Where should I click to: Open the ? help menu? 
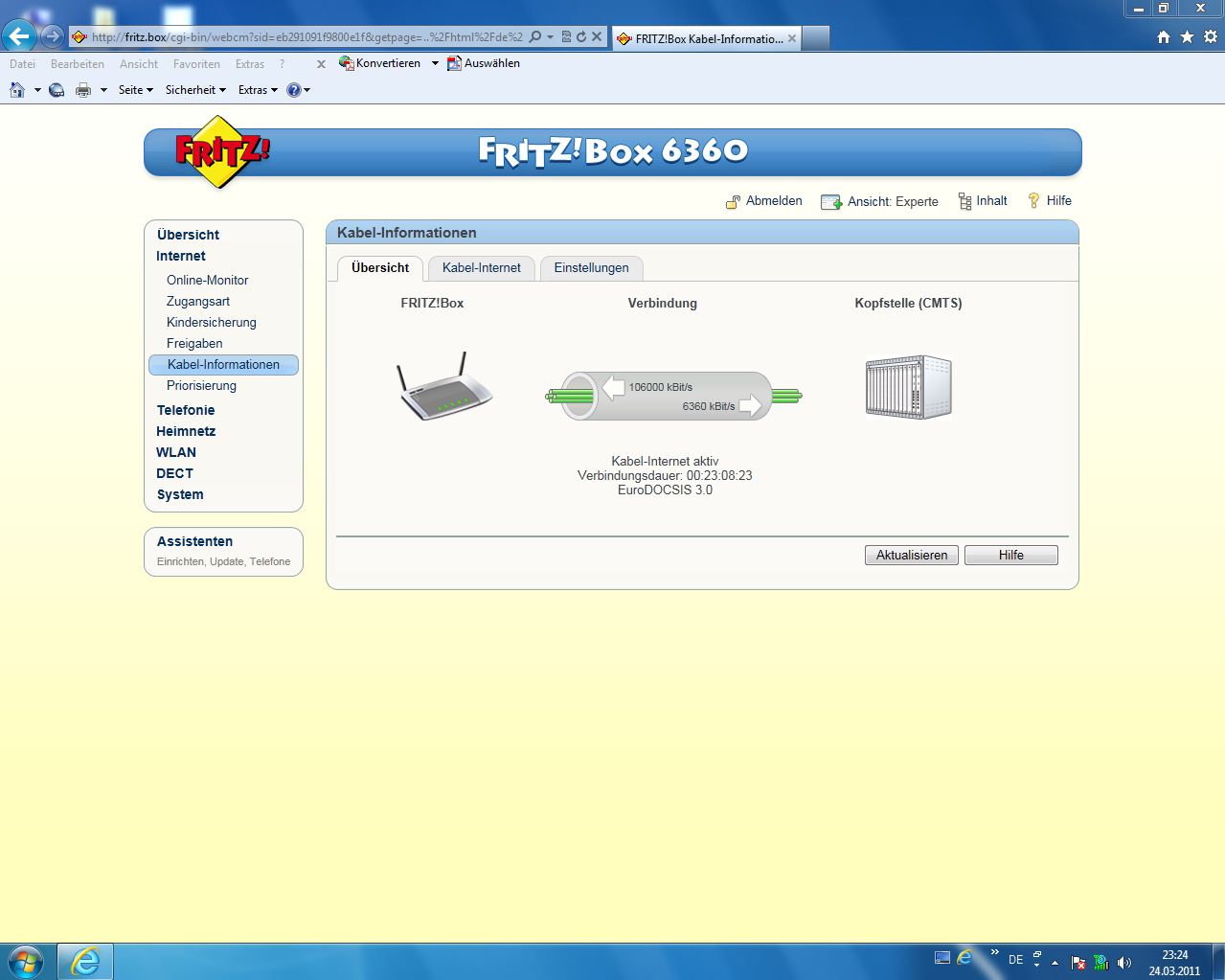282,64
